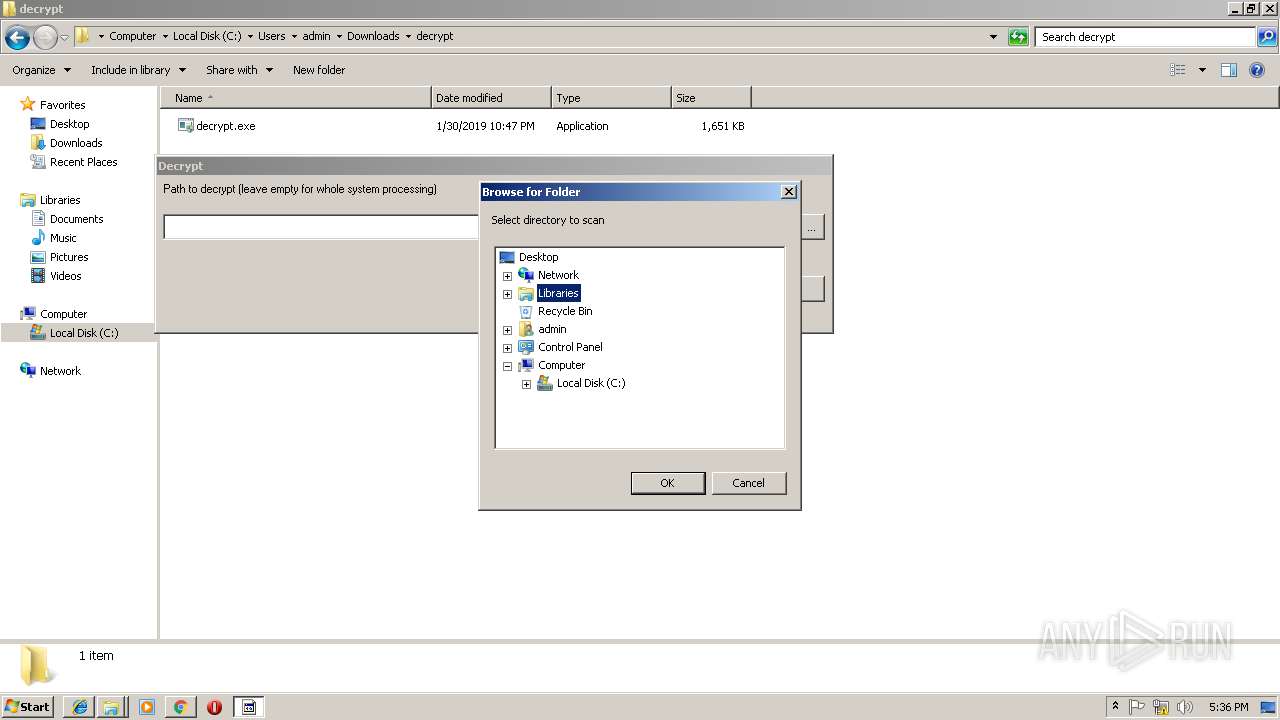Select Network in the Explorer sidebar

point(60,371)
